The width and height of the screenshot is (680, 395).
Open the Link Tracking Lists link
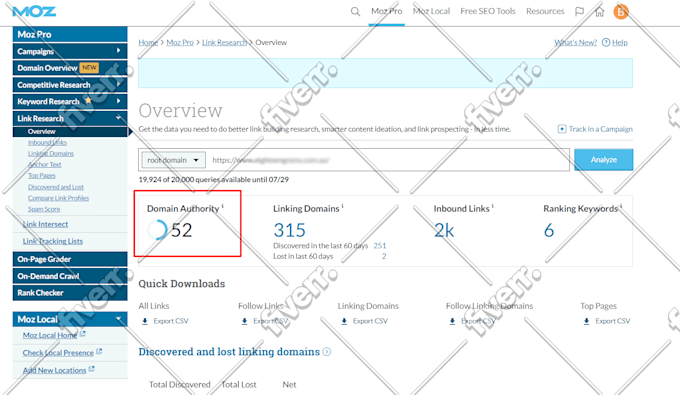(x=52, y=241)
